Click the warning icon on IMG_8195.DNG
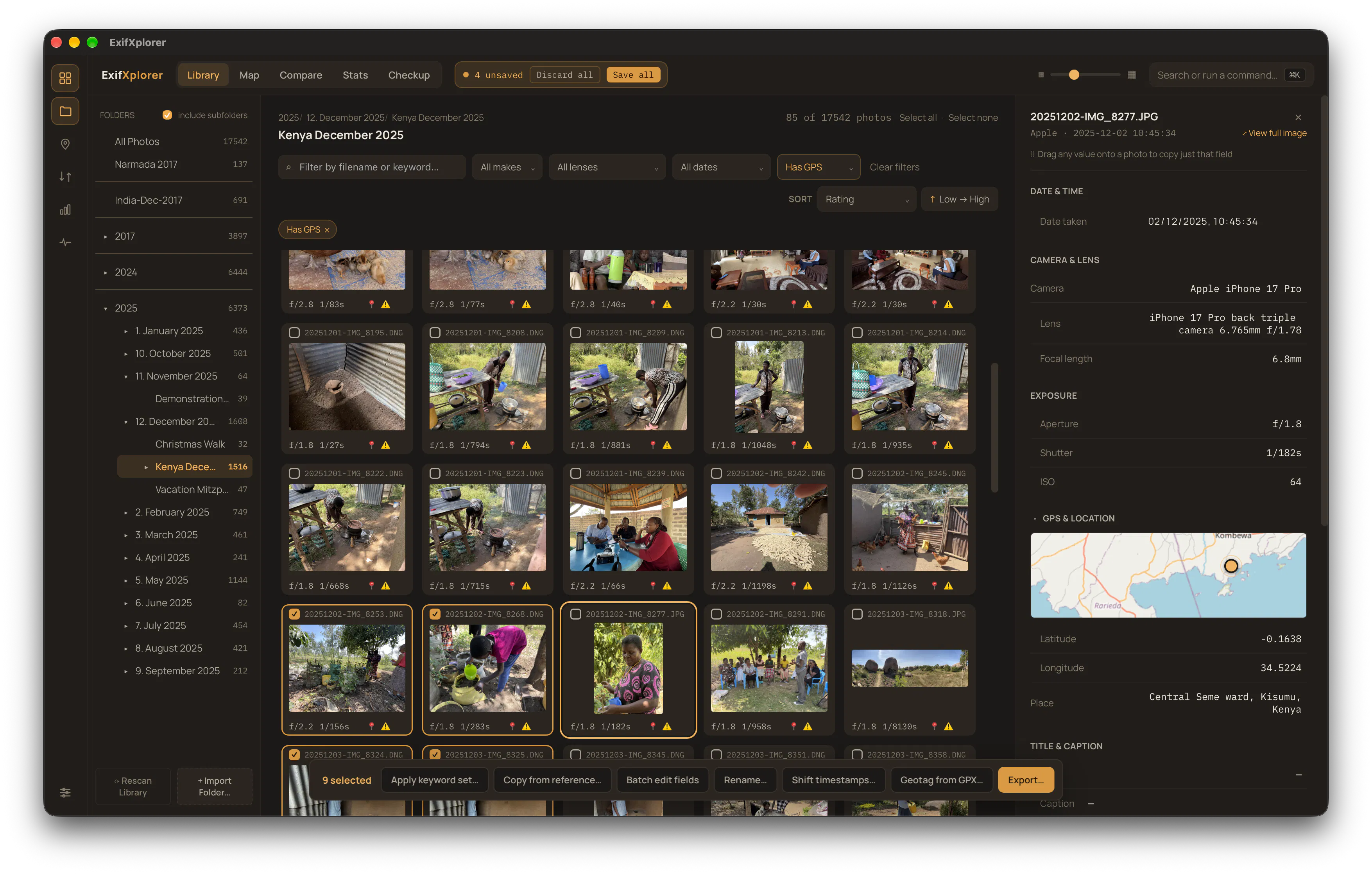 (x=386, y=445)
